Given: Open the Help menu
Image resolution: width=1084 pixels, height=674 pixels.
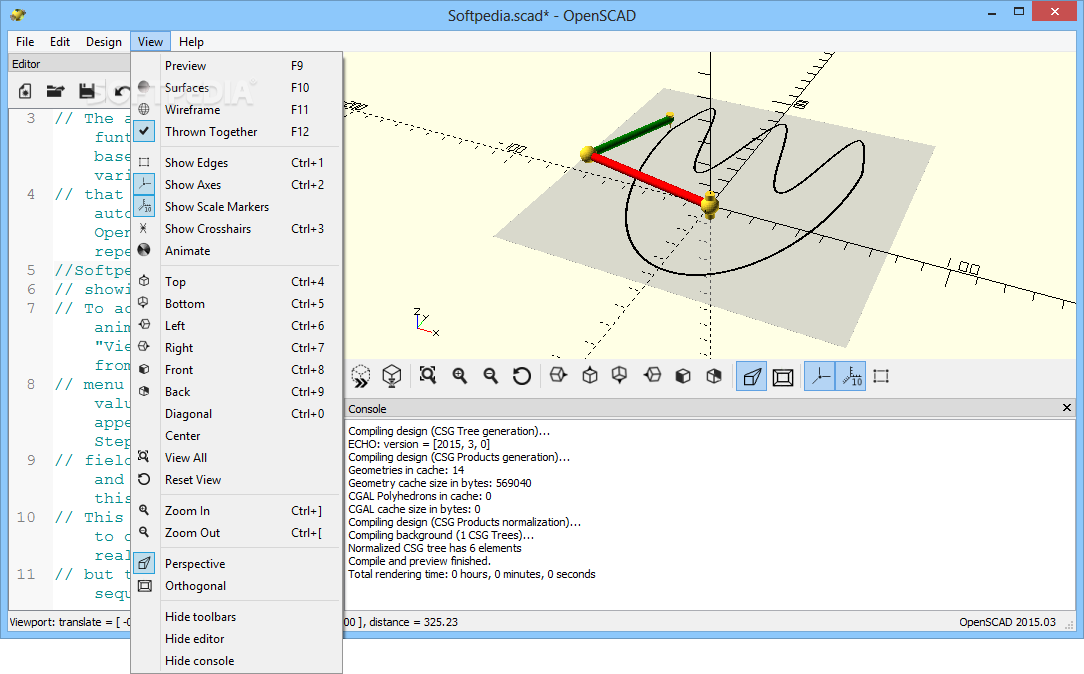Looking at the screenshot, I should coord(191,41).
